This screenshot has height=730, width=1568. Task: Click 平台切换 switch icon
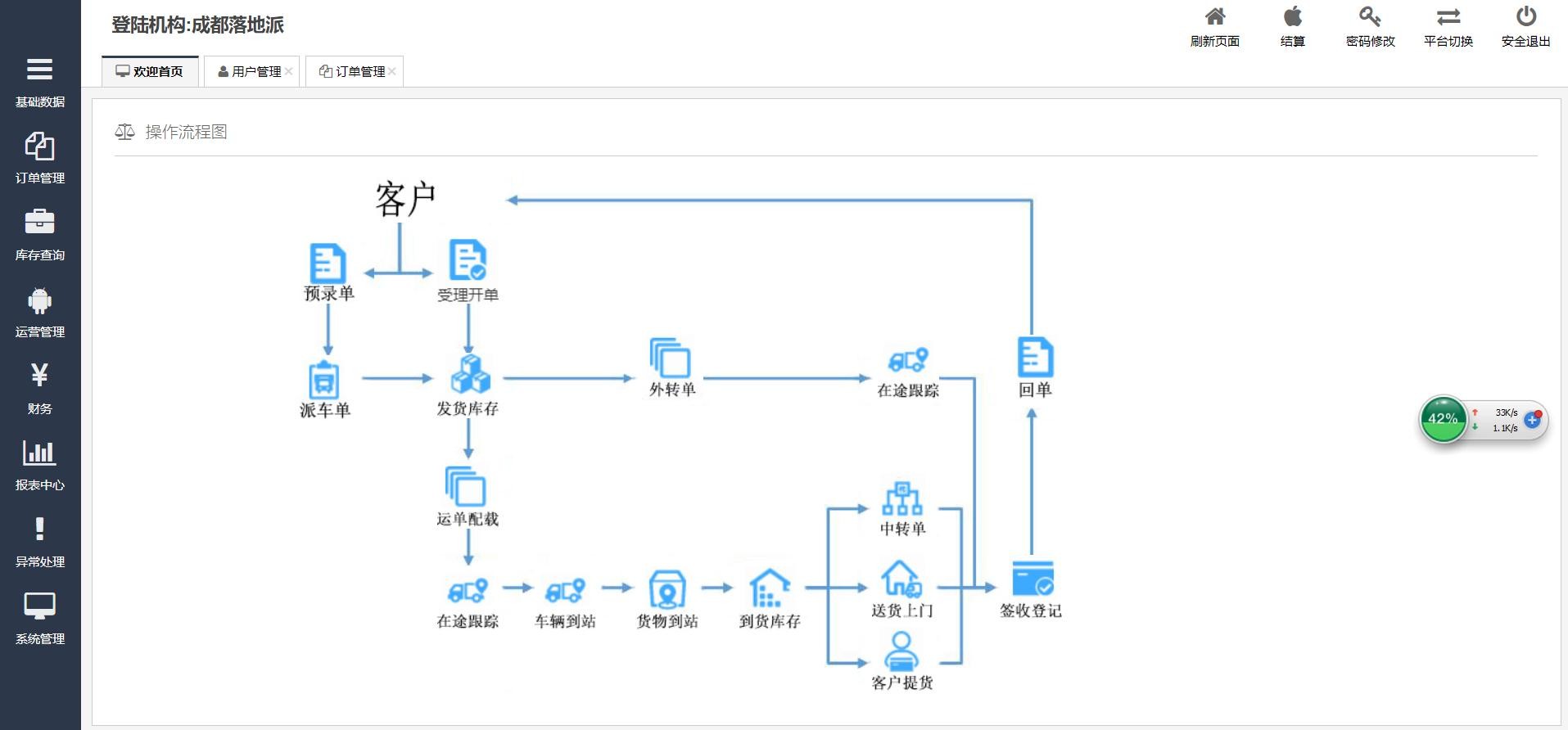(x=1448, y=16)
